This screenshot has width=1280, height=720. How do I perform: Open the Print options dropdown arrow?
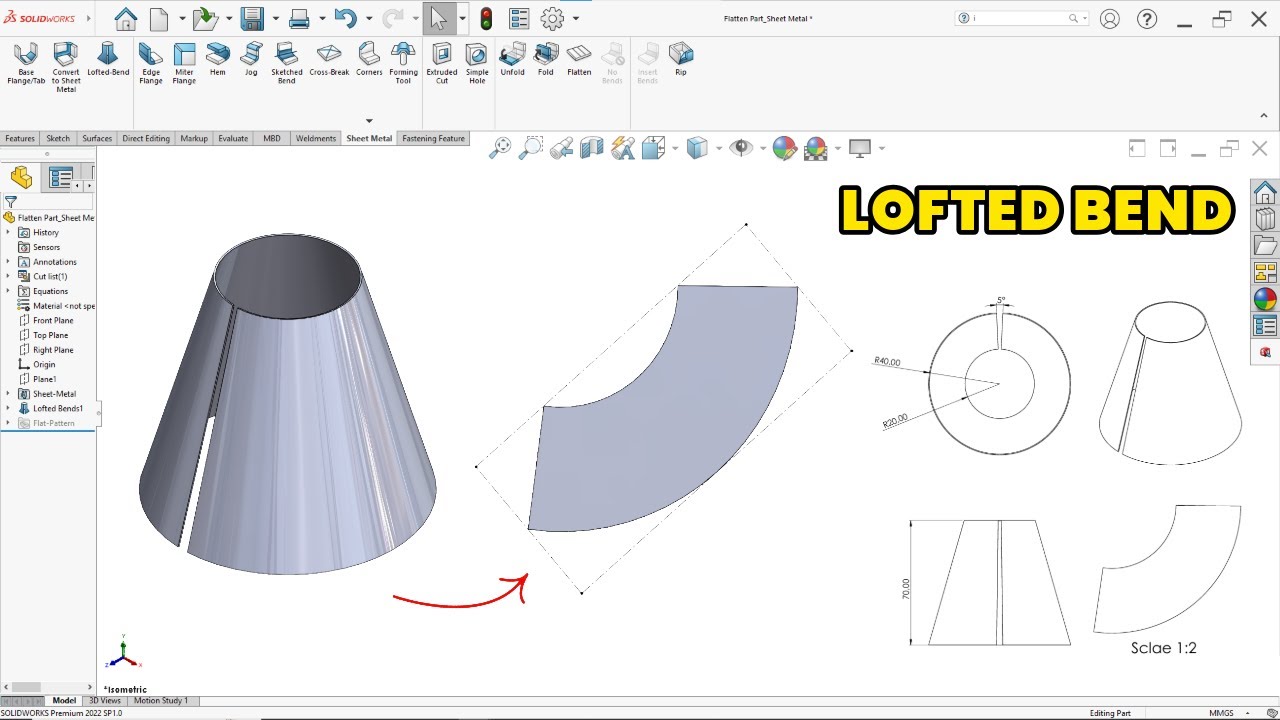click(322, 18)
